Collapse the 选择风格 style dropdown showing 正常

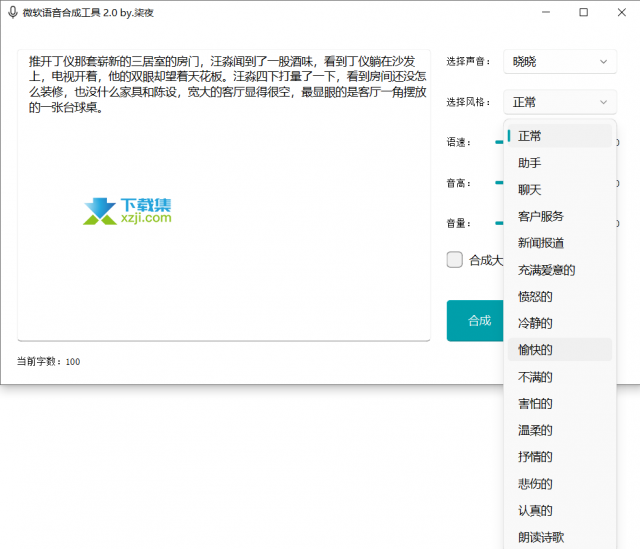click(x=560, y=102)
